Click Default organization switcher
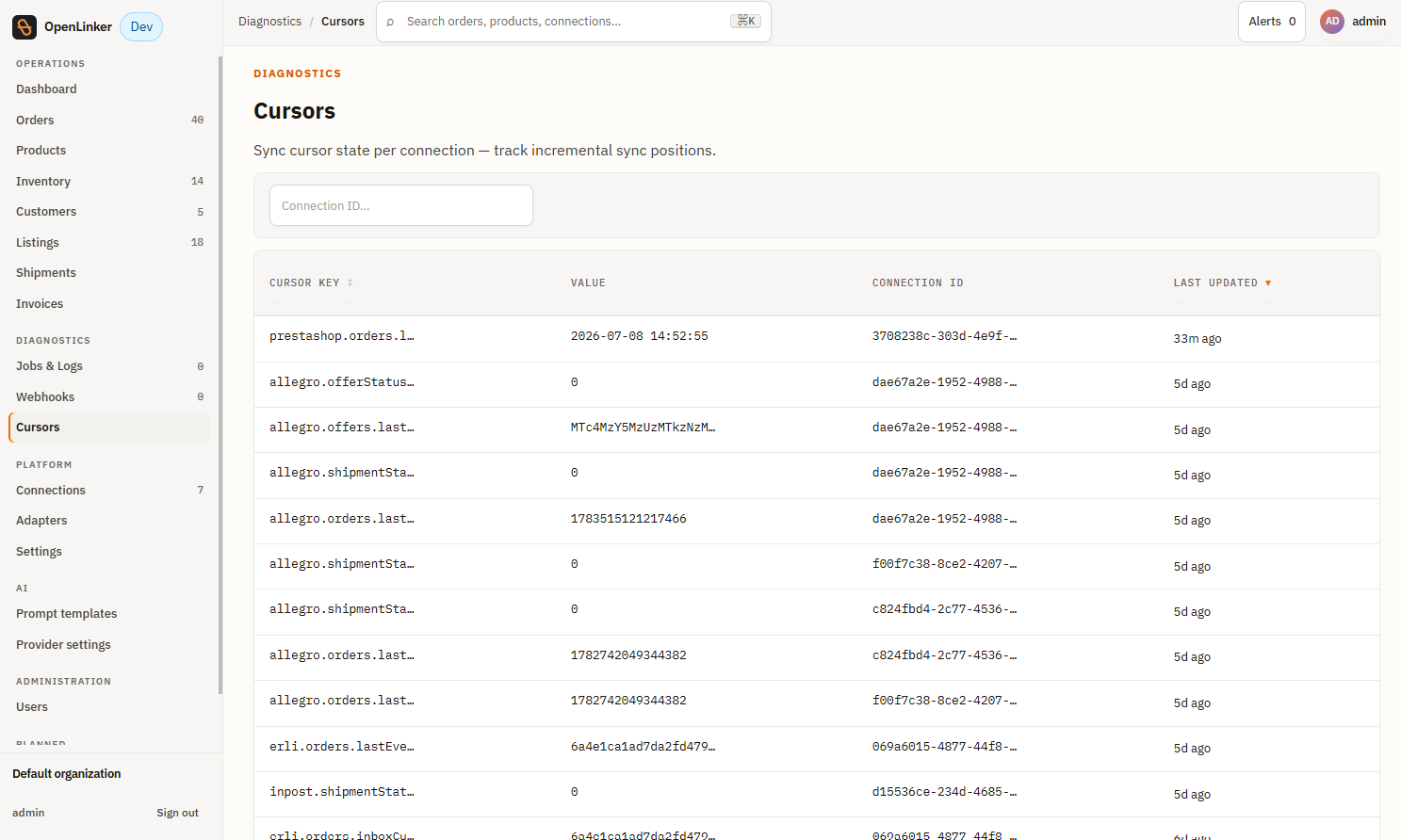Image resolution: width=1401 pixels, height=840 pixels. 67,774
